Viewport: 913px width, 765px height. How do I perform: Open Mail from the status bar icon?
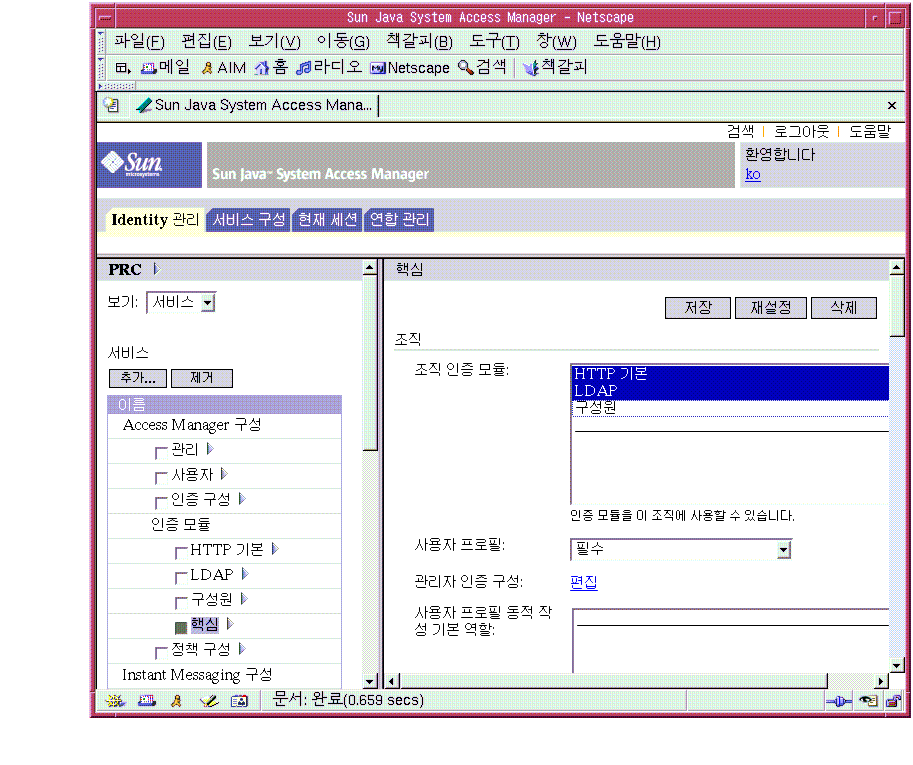point(147,701)
